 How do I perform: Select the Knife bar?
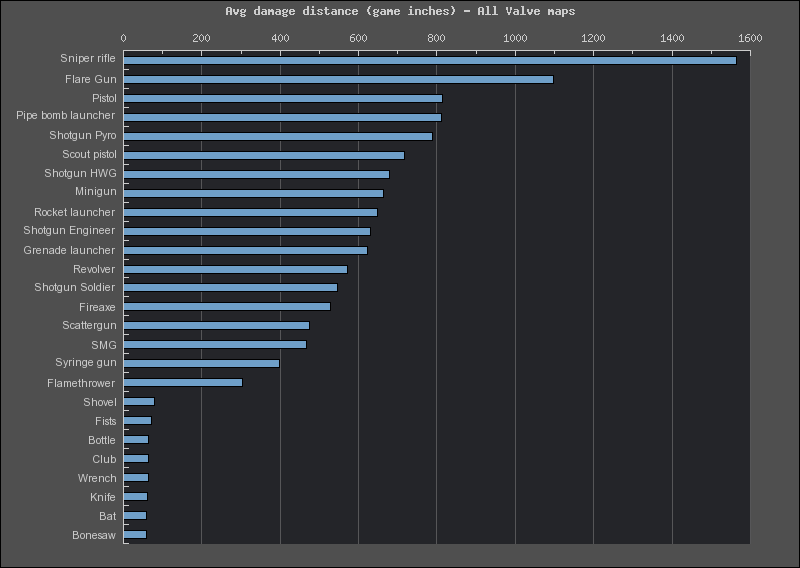coord(135,497)
